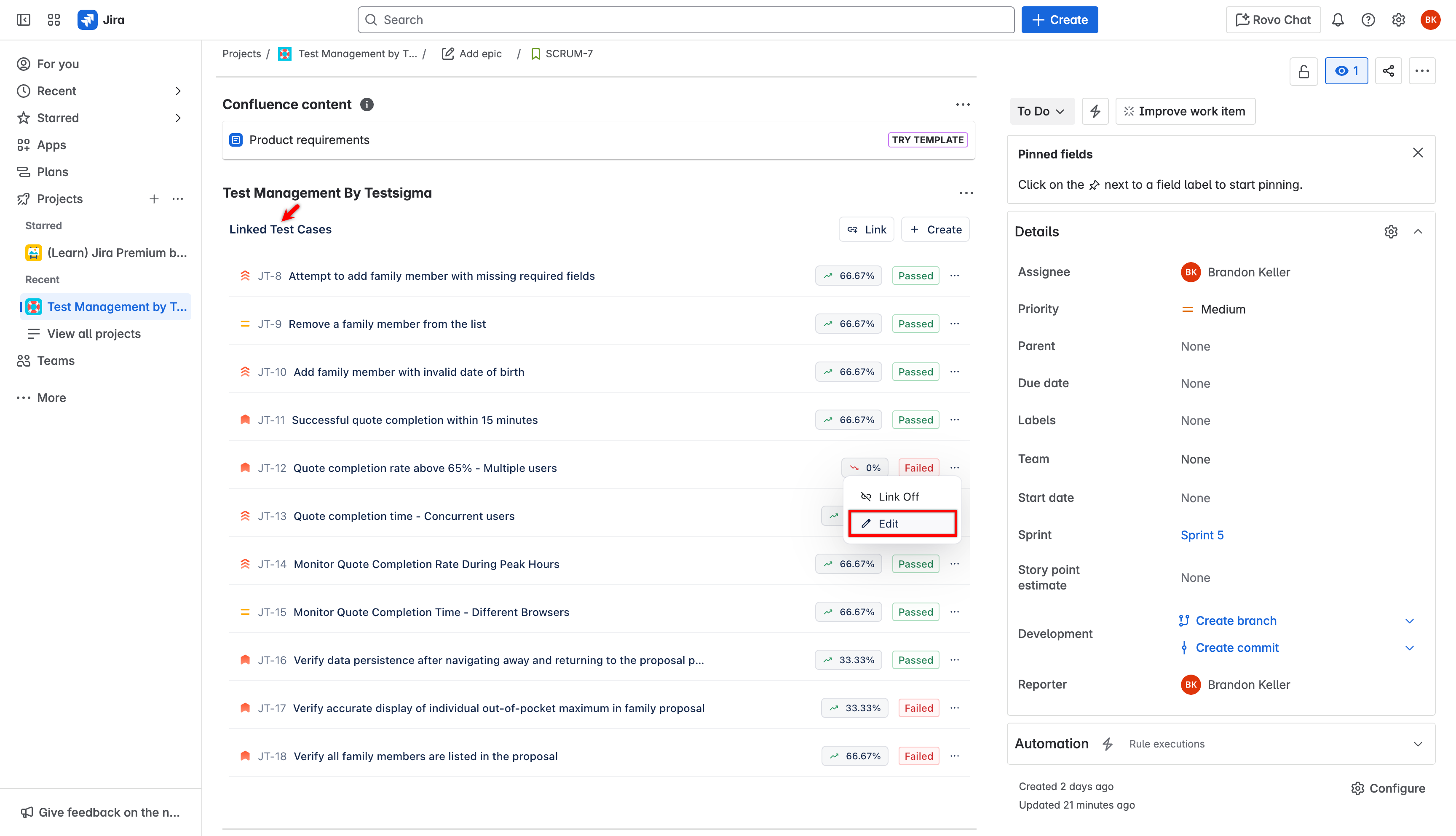Open Add epic breadcrumb
The width and height of the screenshot is (1456, 836).
[472, 54]
